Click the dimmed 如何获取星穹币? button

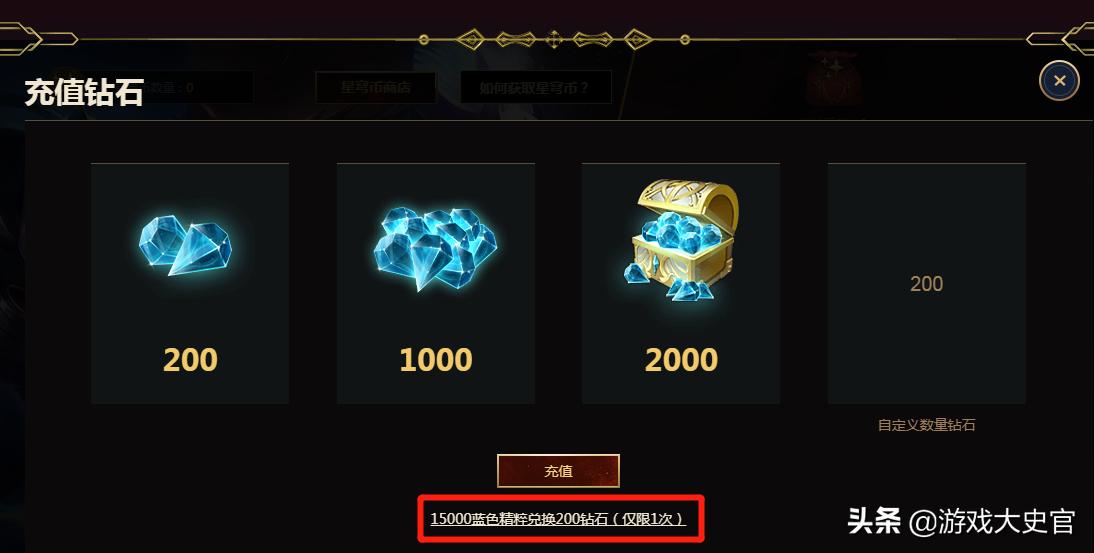(535, 87)
